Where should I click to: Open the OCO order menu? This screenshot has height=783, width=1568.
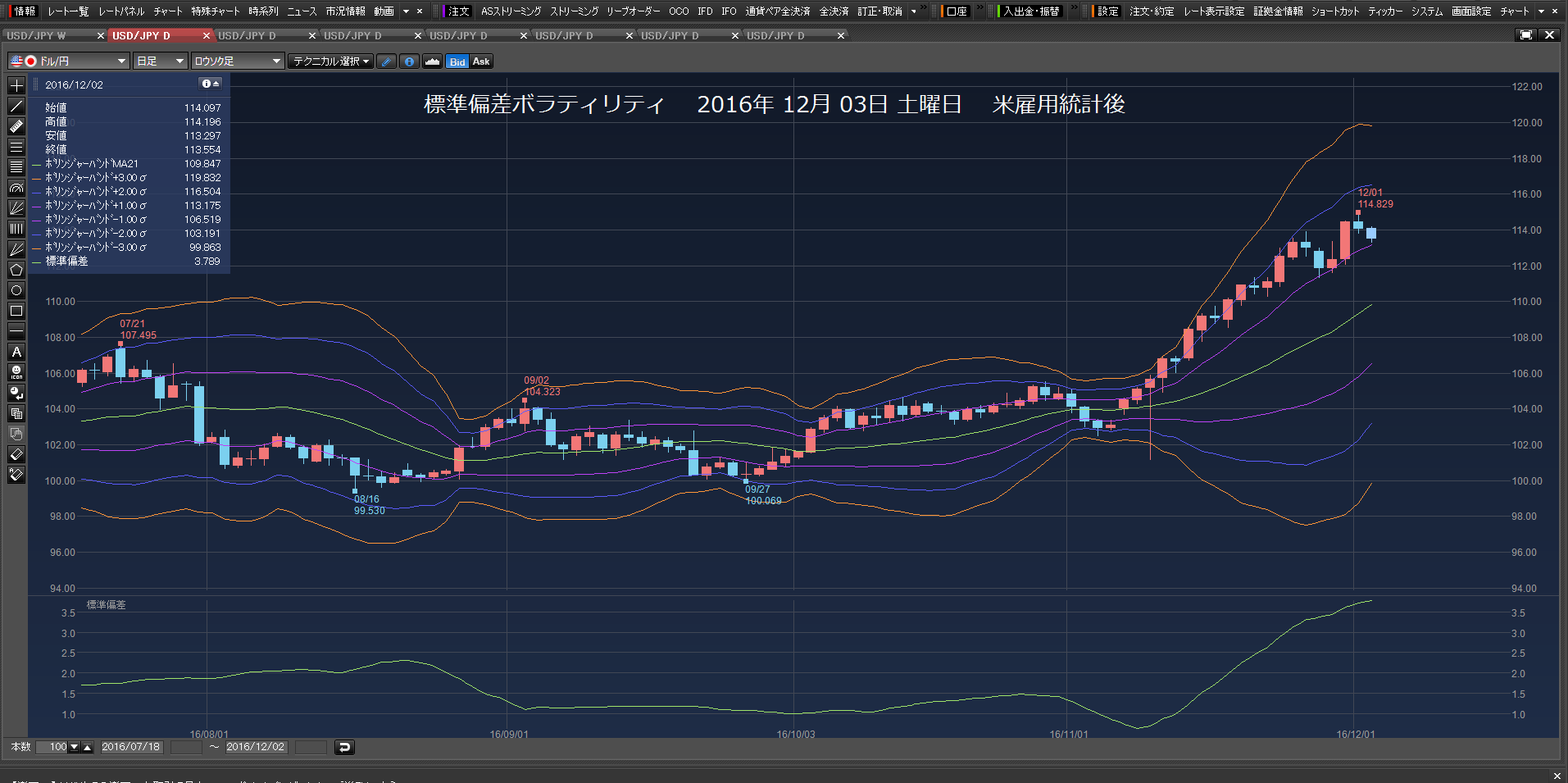point(679,11)
